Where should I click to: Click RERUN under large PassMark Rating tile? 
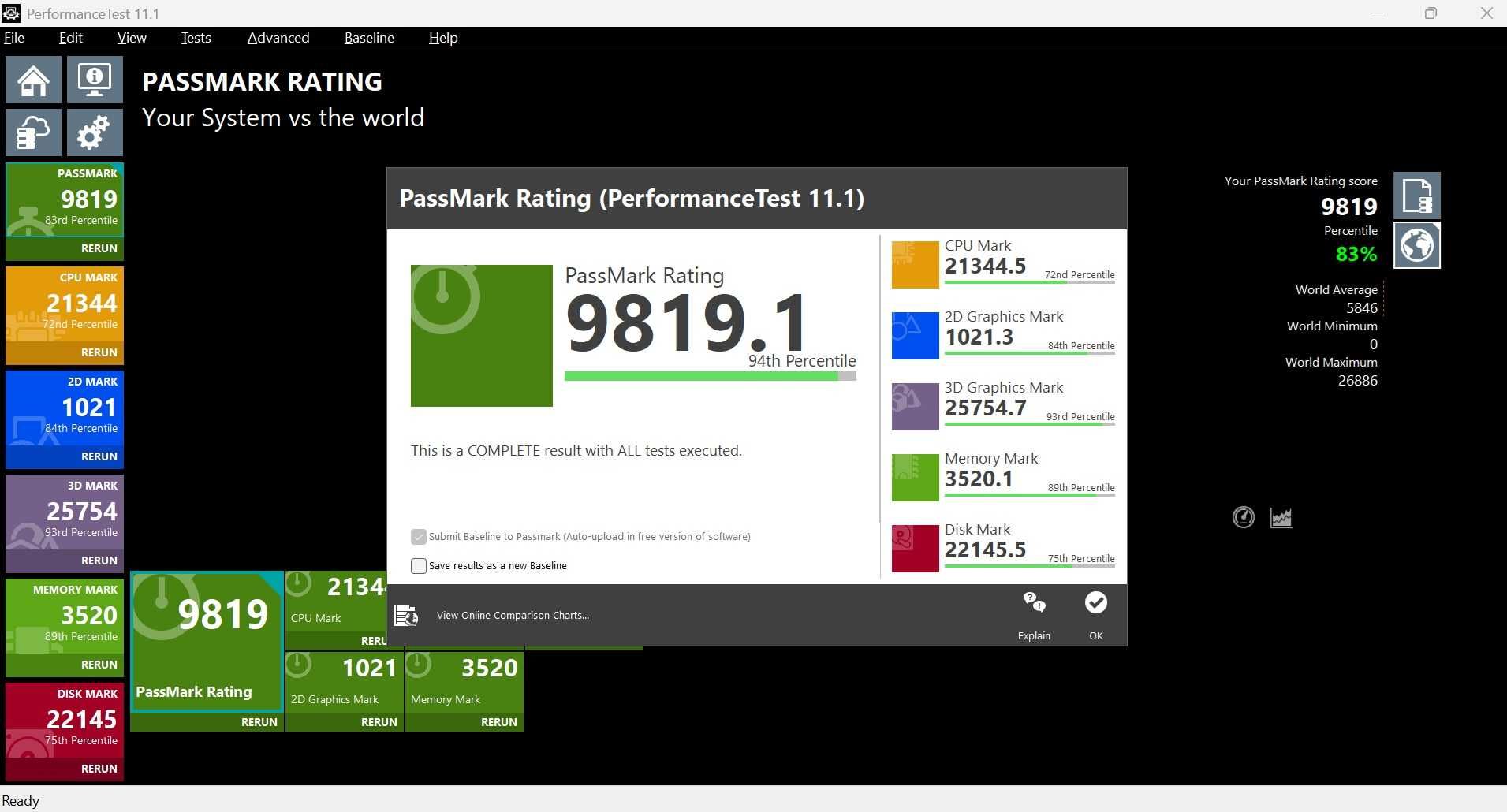pyautogui.click(x=259, y=722)
